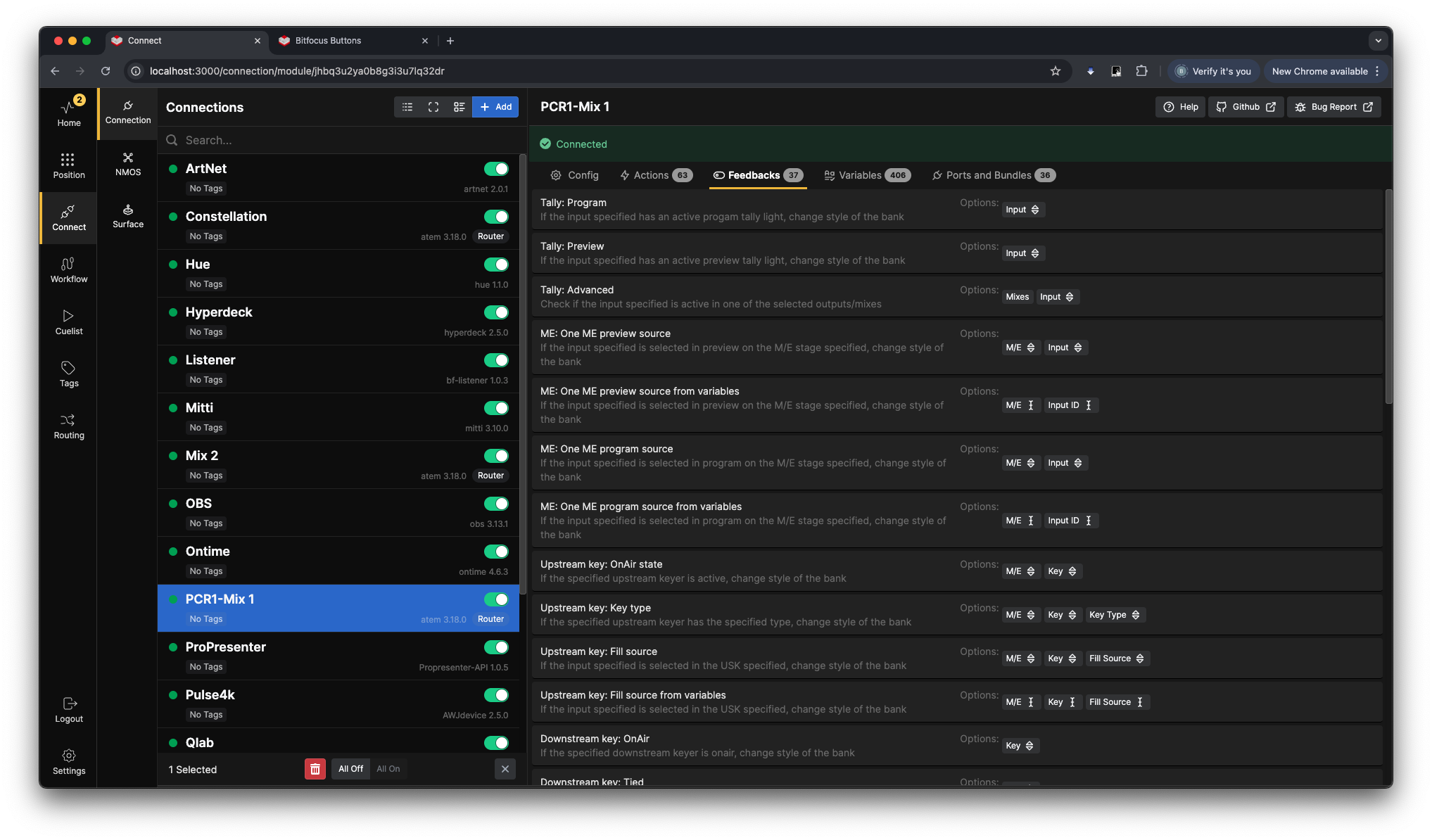Click the grouped list view icon
This screenshot has height=840, width=1432.
pyautogui.click(x=460, y=107)
